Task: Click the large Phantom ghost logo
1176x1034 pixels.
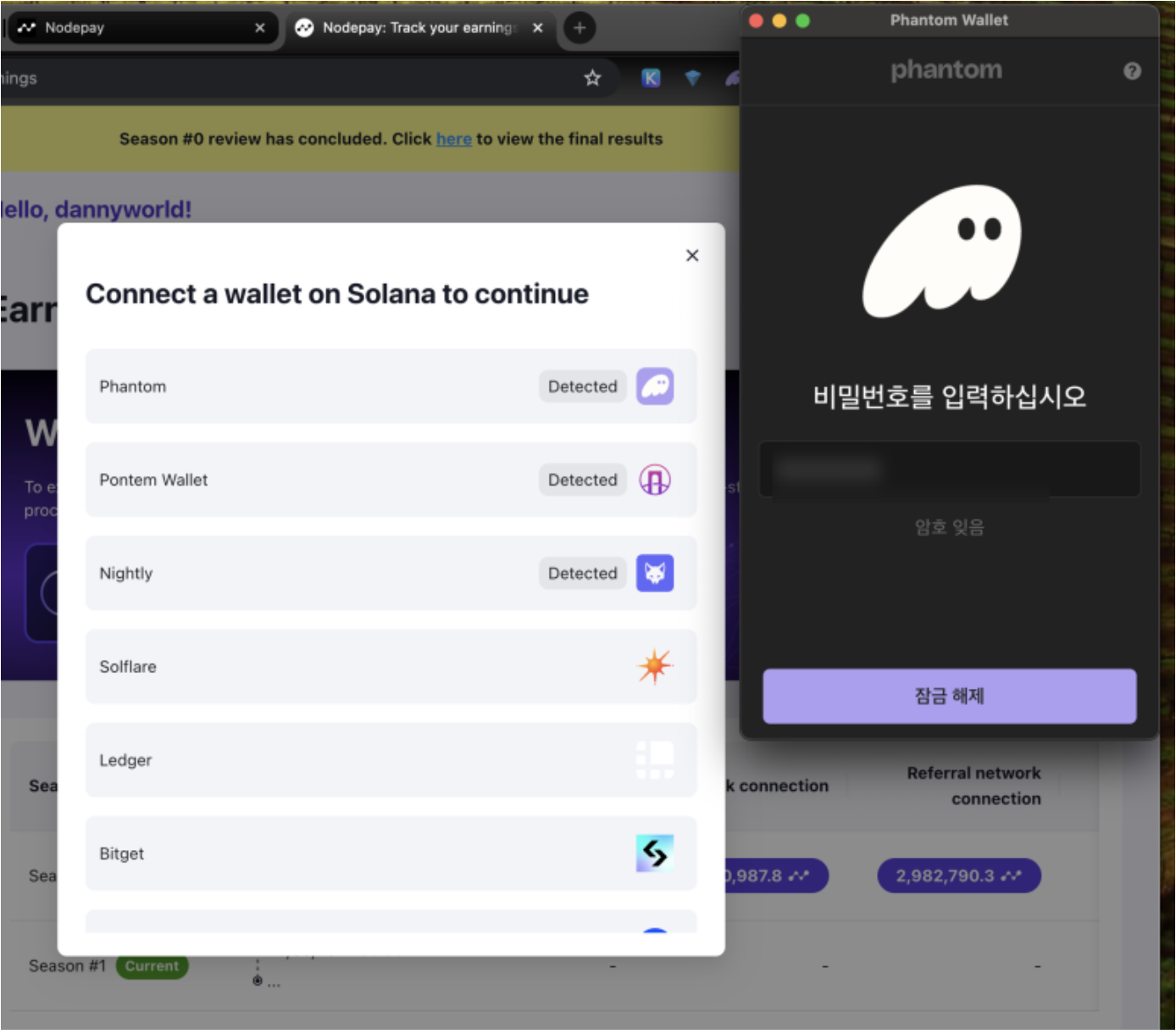Action: coord(942,251)
